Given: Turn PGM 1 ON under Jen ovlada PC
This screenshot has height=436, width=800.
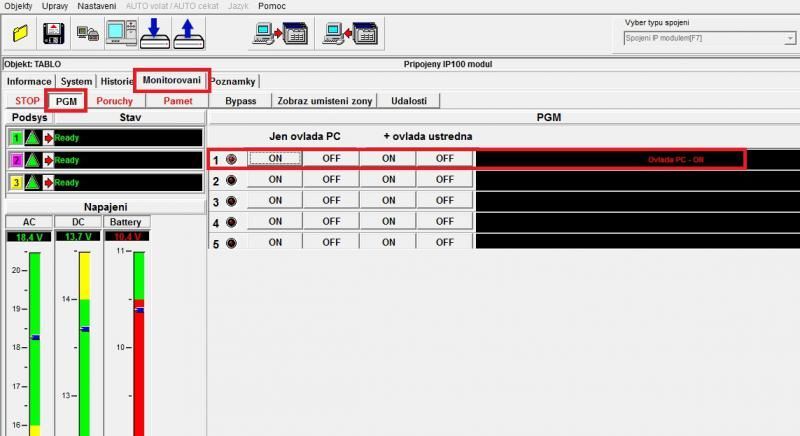Looking at the screenshot, I should click(x=274, y=158).
